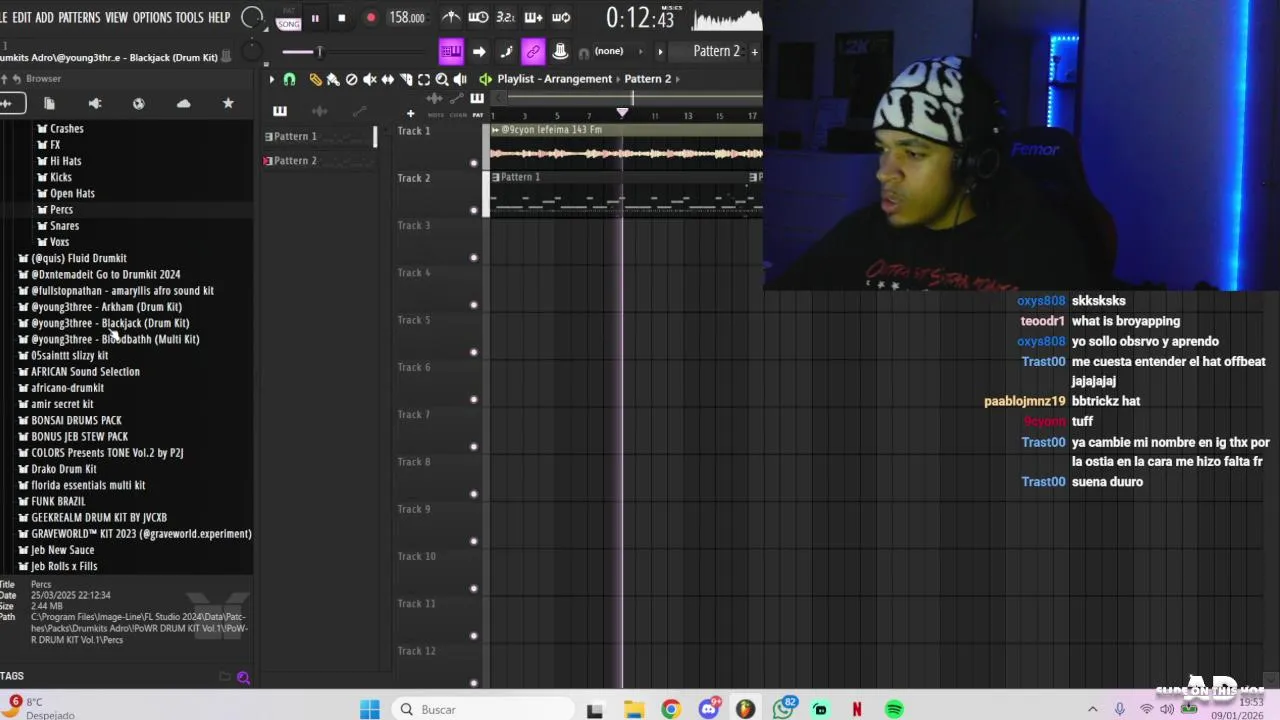Screen dimensions: 1280x720
Task: Open Spotify from the Windows taskbar
Action: tap(894, 709)
